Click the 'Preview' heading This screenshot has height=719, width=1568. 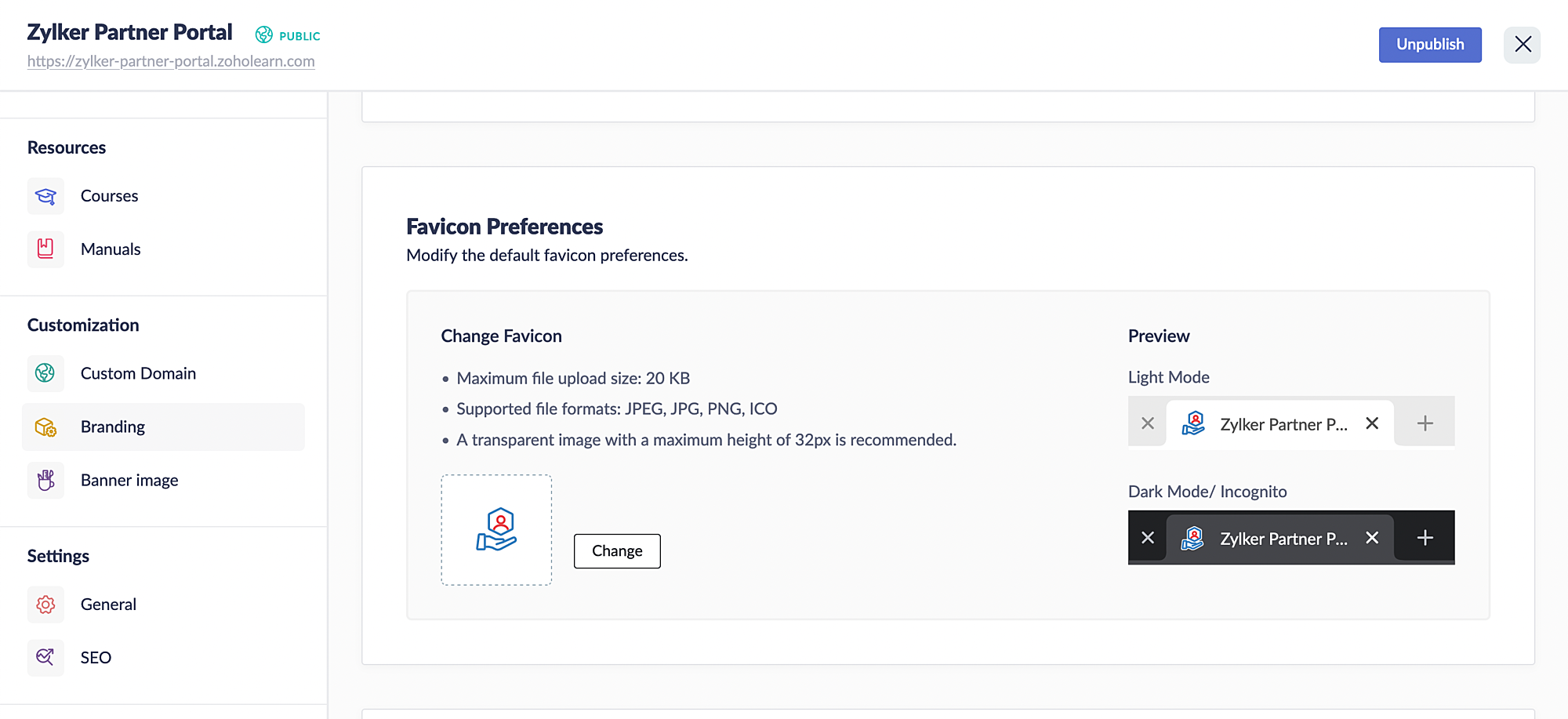(x=1159, y=336)
